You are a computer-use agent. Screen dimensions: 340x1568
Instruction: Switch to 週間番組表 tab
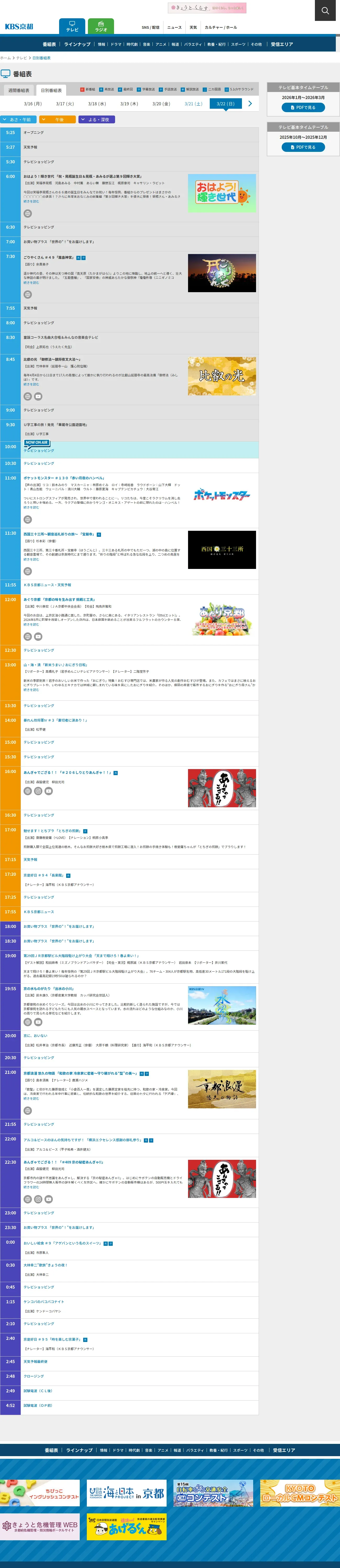coord(19,90)
